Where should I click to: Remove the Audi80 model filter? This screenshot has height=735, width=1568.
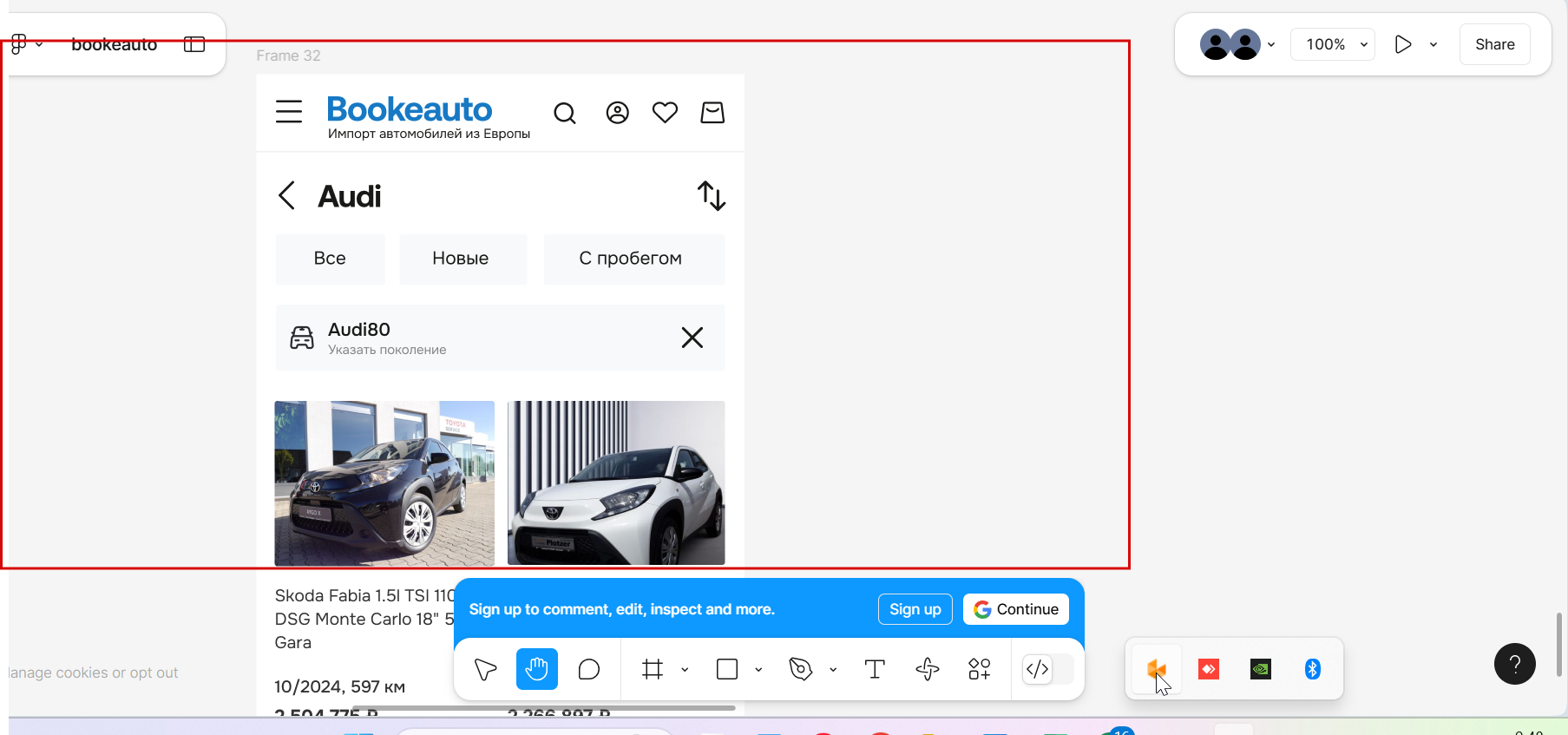point(692,338)
